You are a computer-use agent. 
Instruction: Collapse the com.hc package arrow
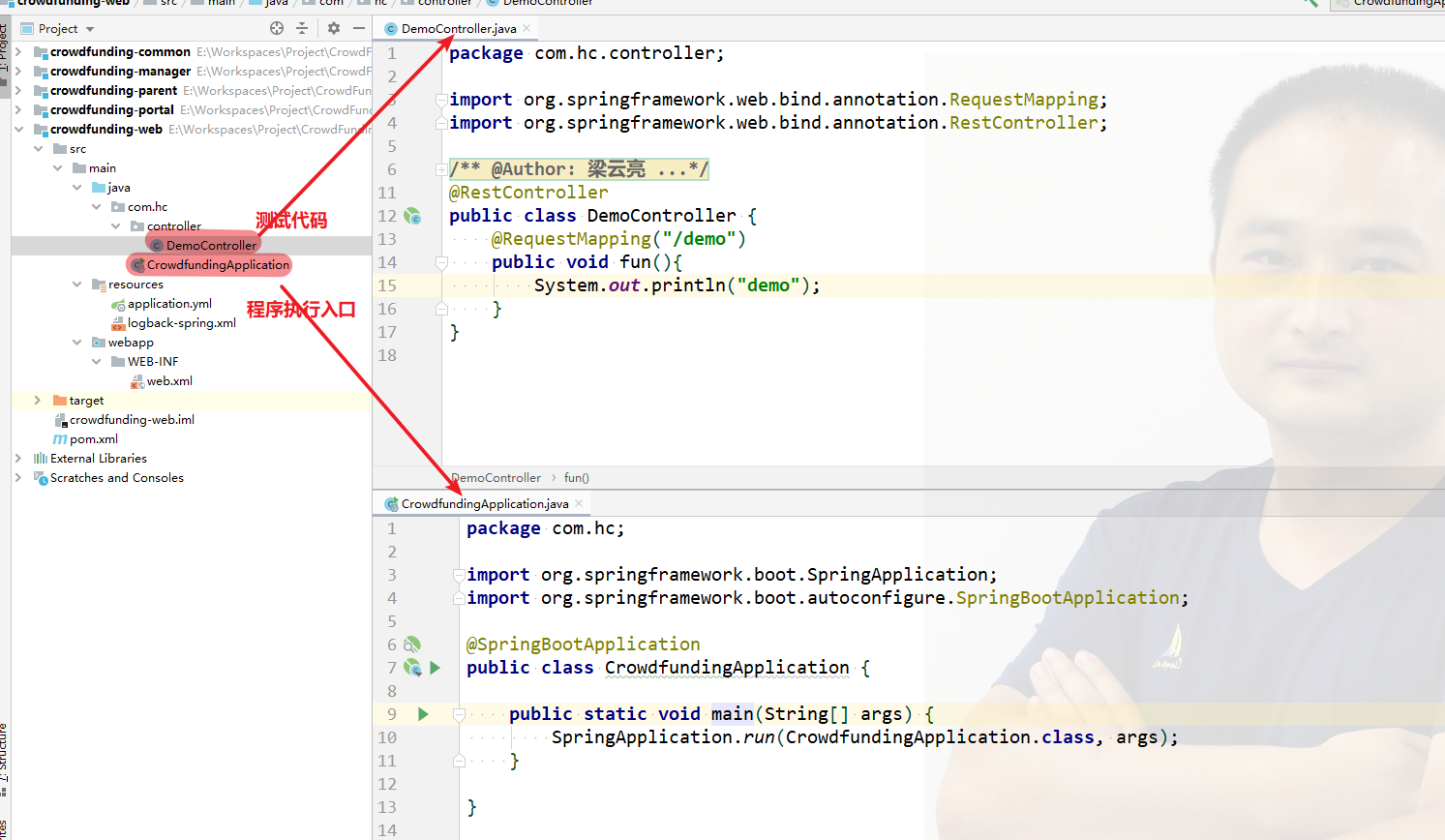[x=96, y=206]
